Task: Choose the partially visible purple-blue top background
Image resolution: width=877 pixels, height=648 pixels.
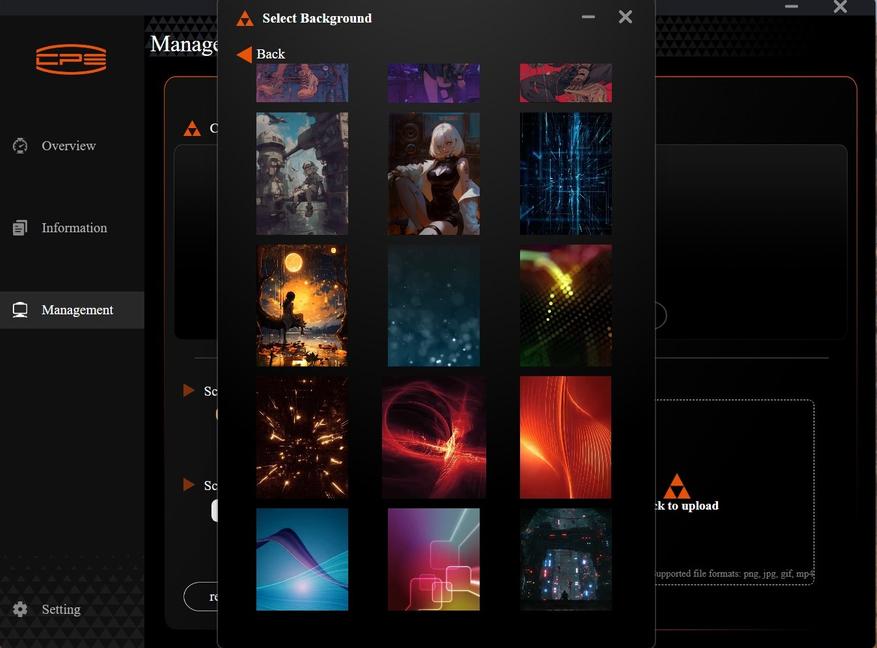Action: pos(302,83)
